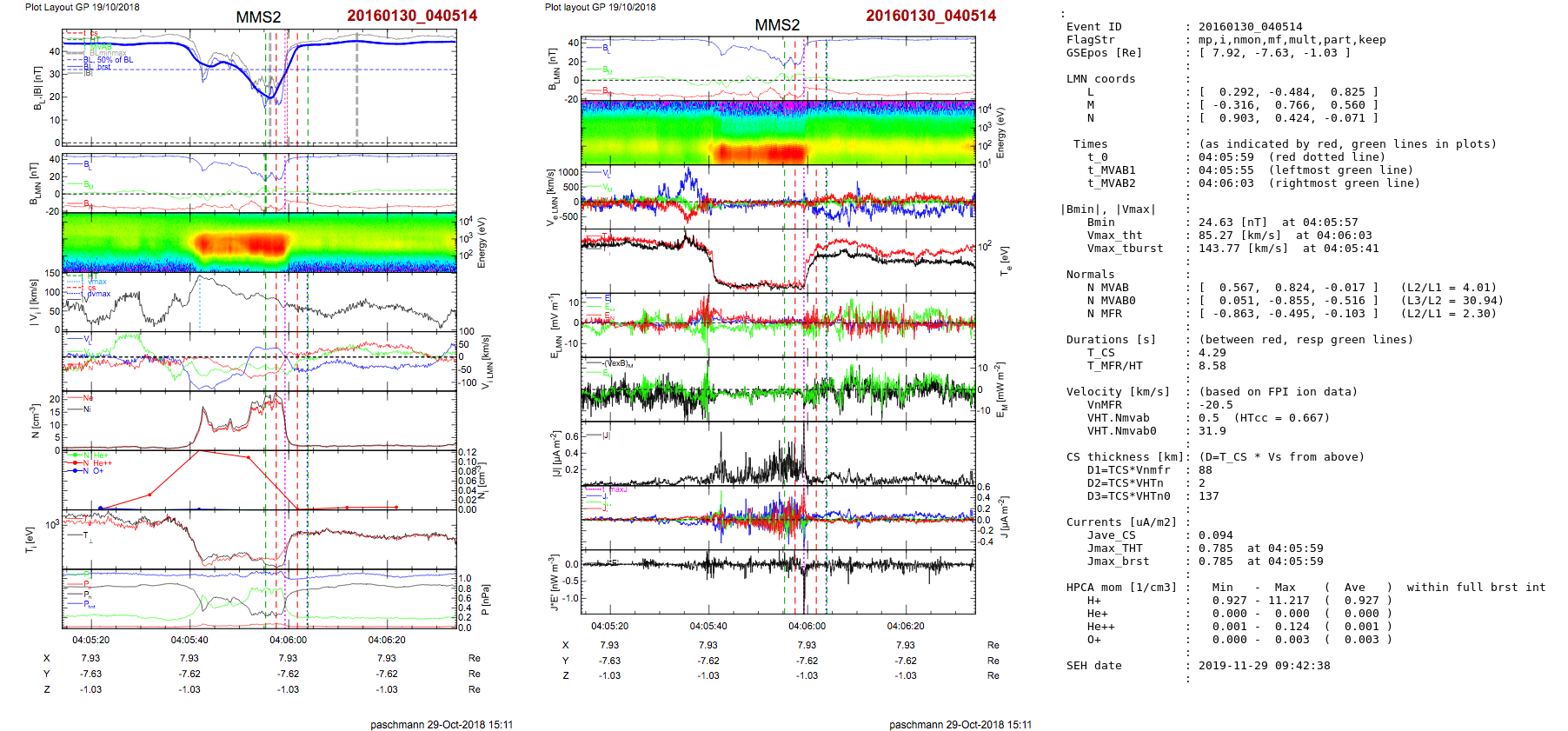Click the 'N MFR' row label
The height and width of the screenshot is (731, 1568).
point(1104,314)
